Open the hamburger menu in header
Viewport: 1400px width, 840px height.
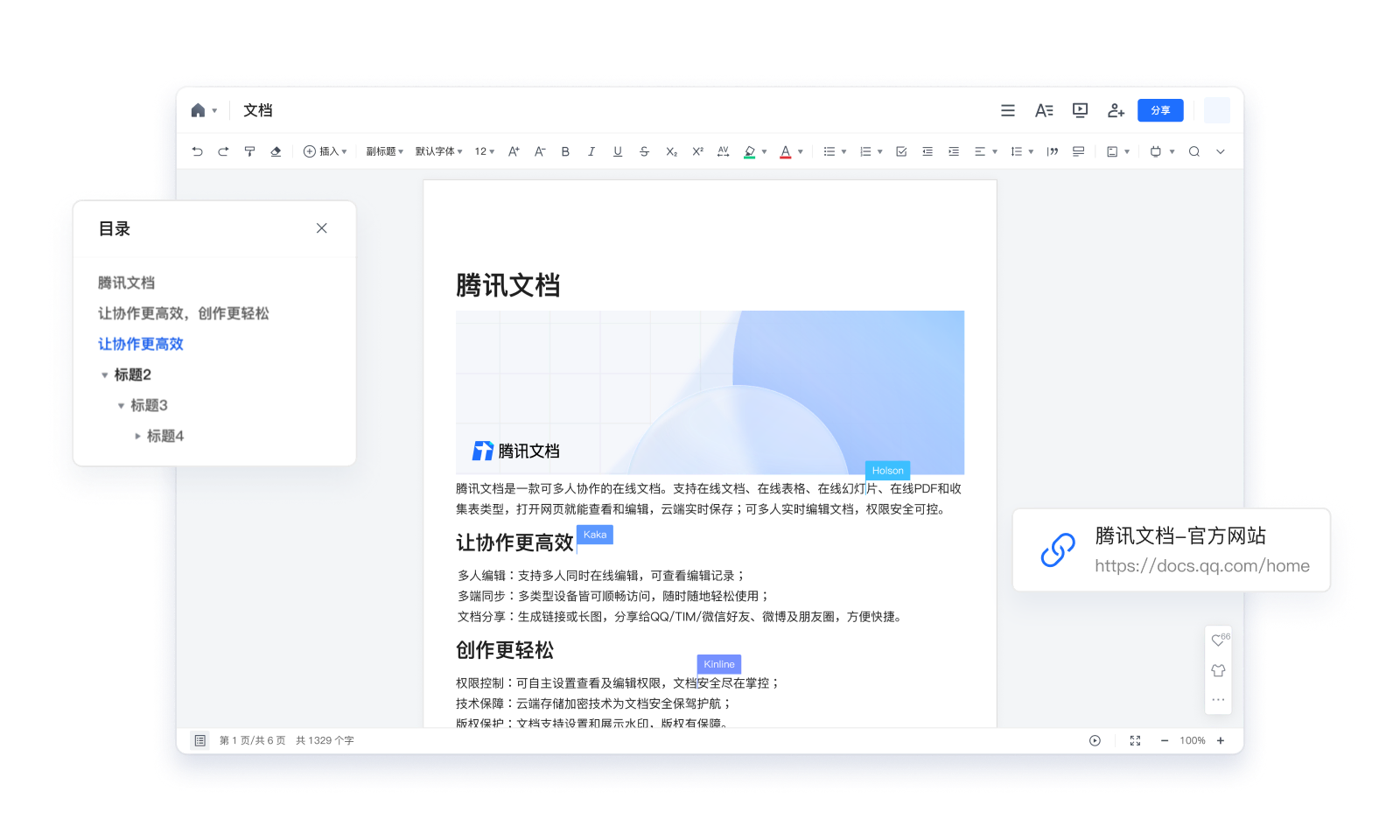[x=1008, y=110]
